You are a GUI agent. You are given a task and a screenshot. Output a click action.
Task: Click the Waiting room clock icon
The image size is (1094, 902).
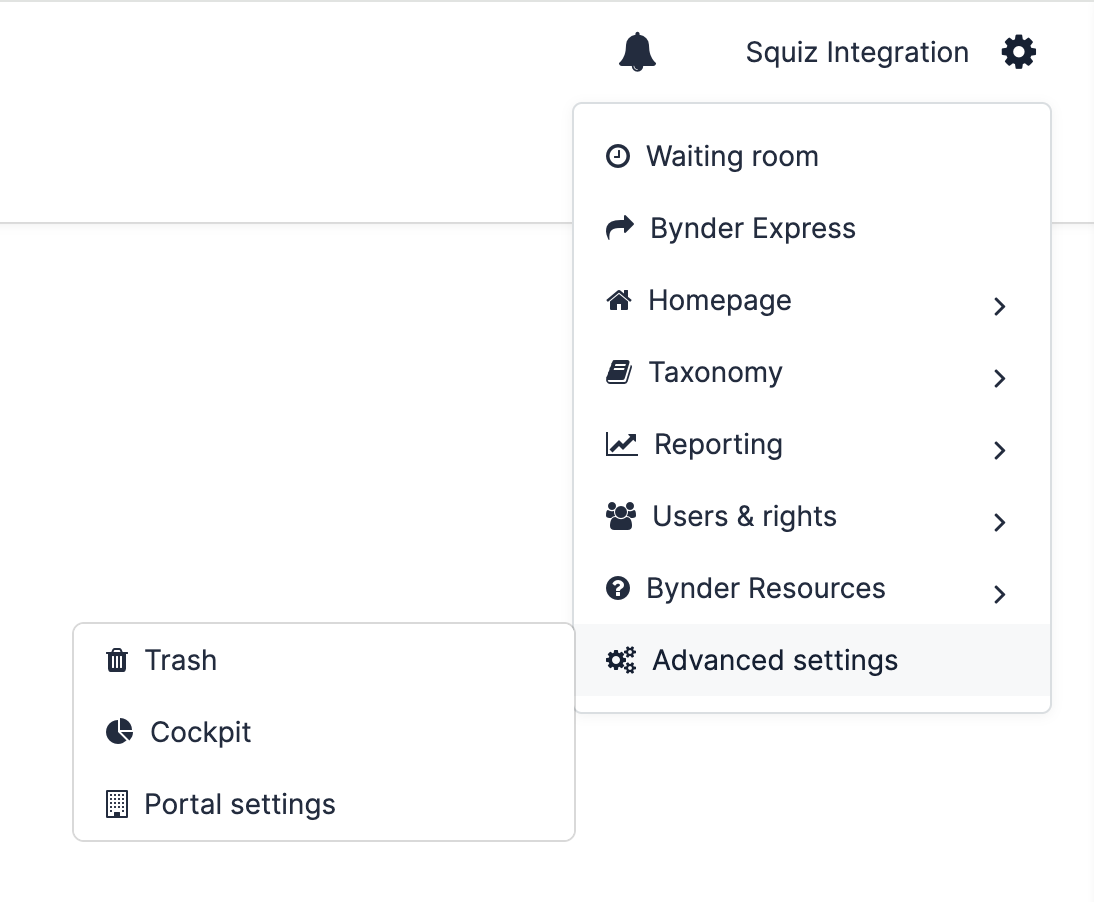click(617, 156)
